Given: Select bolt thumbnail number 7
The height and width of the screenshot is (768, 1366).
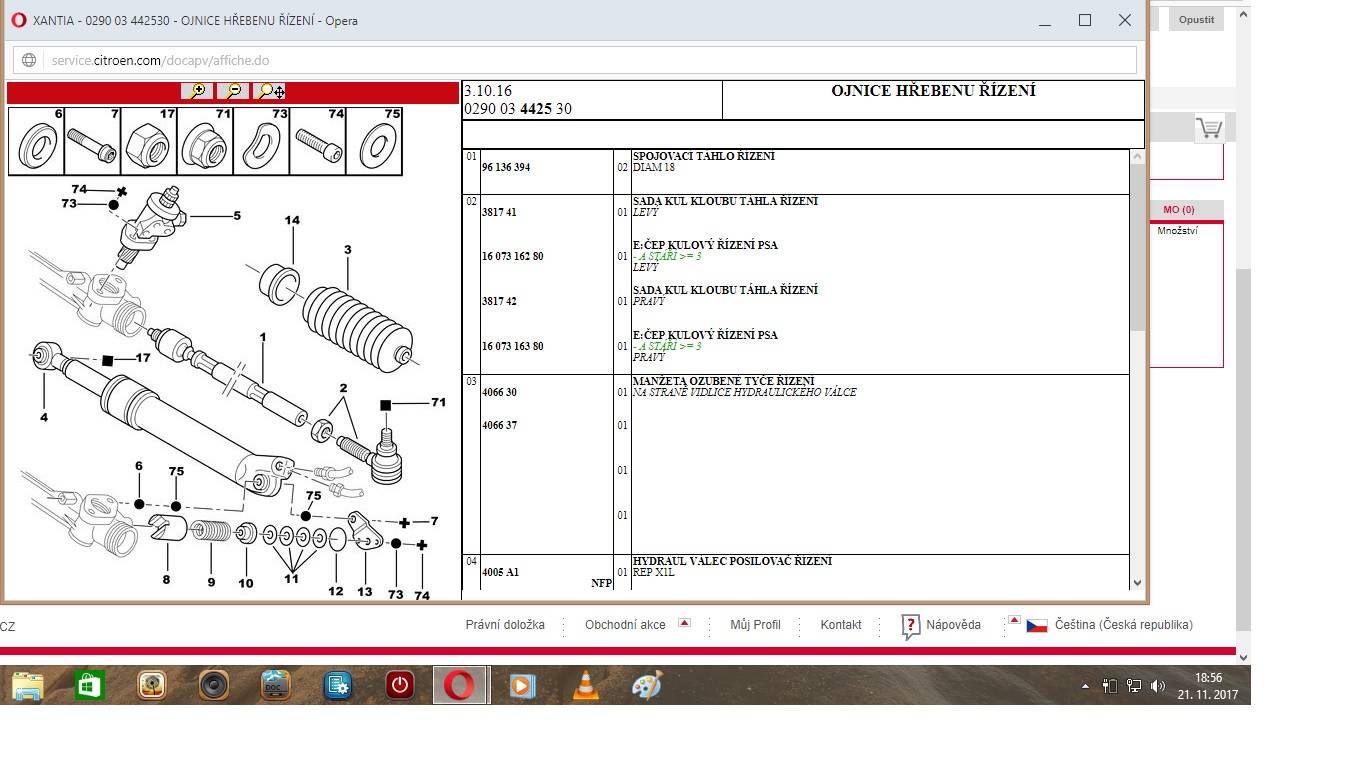Looking at the screenshot, I should tap(93, 141).
